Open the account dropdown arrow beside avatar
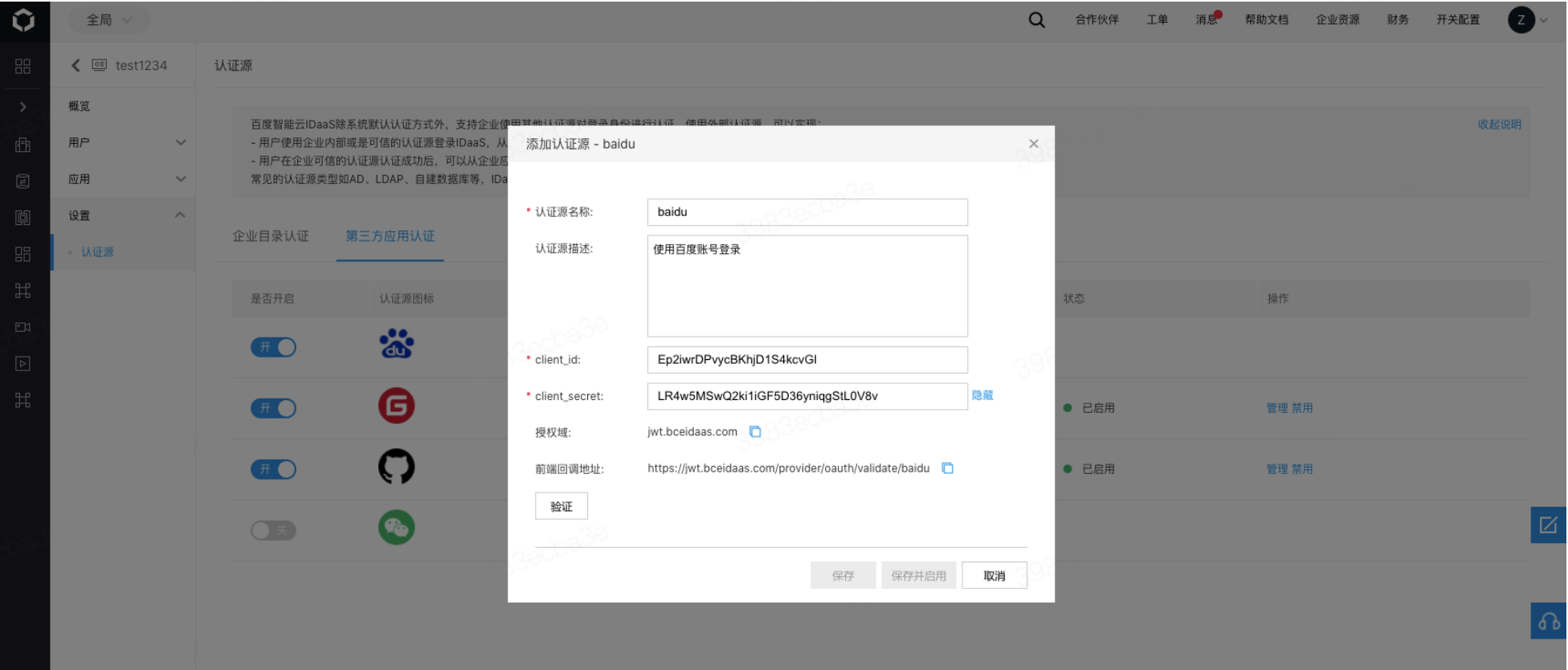 coord(1543,21)
